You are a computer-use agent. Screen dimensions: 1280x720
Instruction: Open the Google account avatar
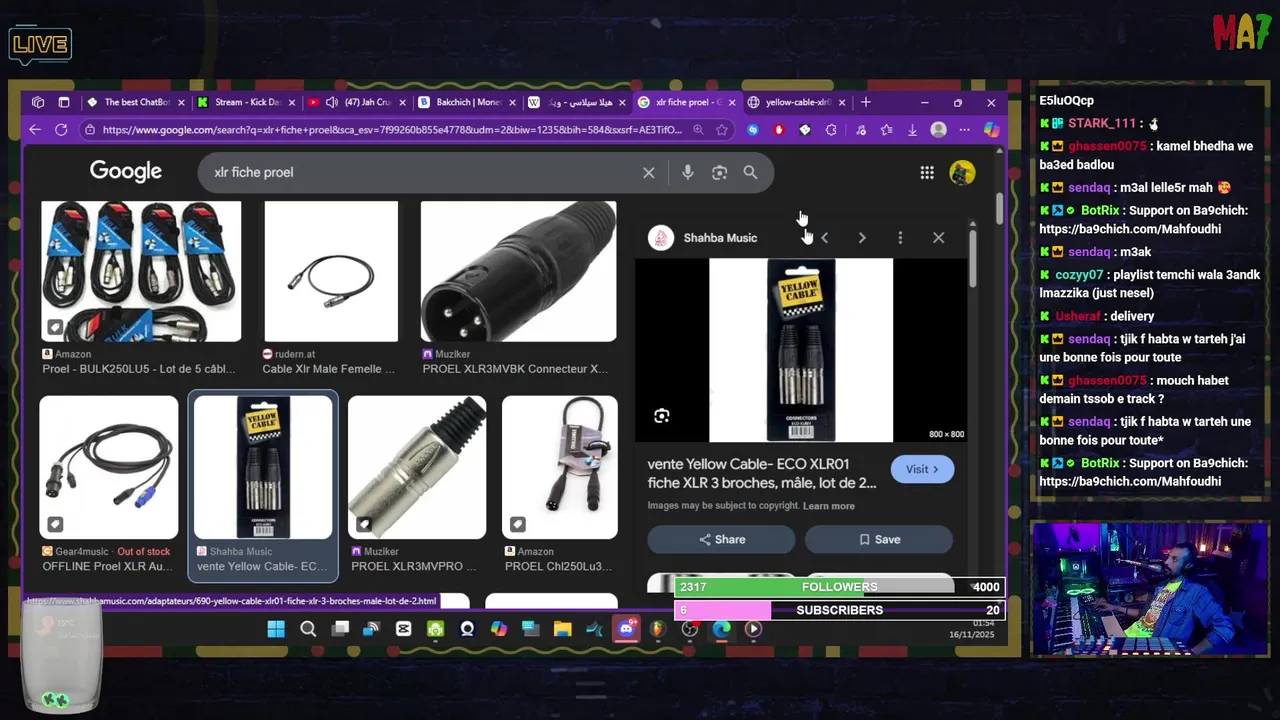pyautogui.click(x=962, y=173)
